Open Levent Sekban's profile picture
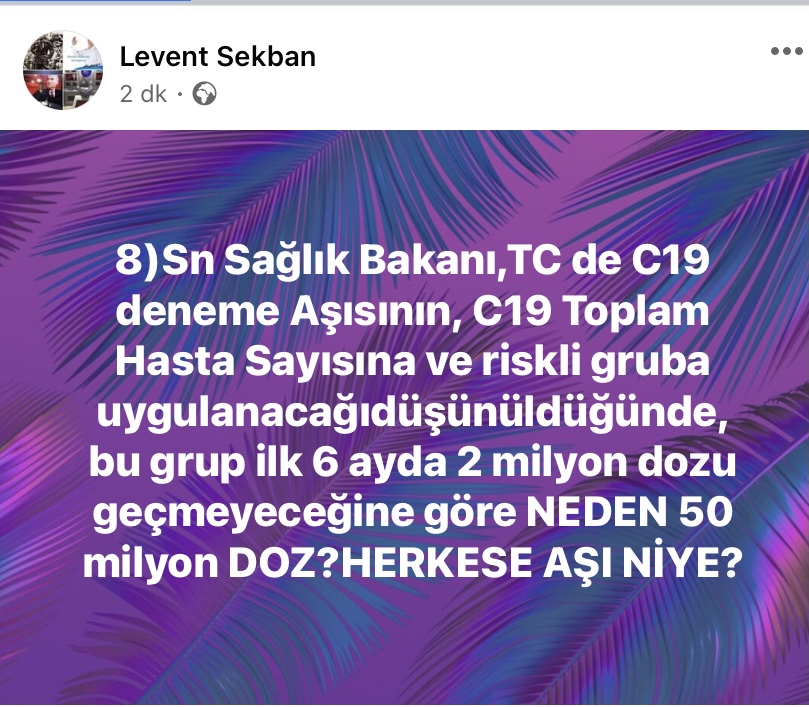809x707 pixels. point(63,70)
